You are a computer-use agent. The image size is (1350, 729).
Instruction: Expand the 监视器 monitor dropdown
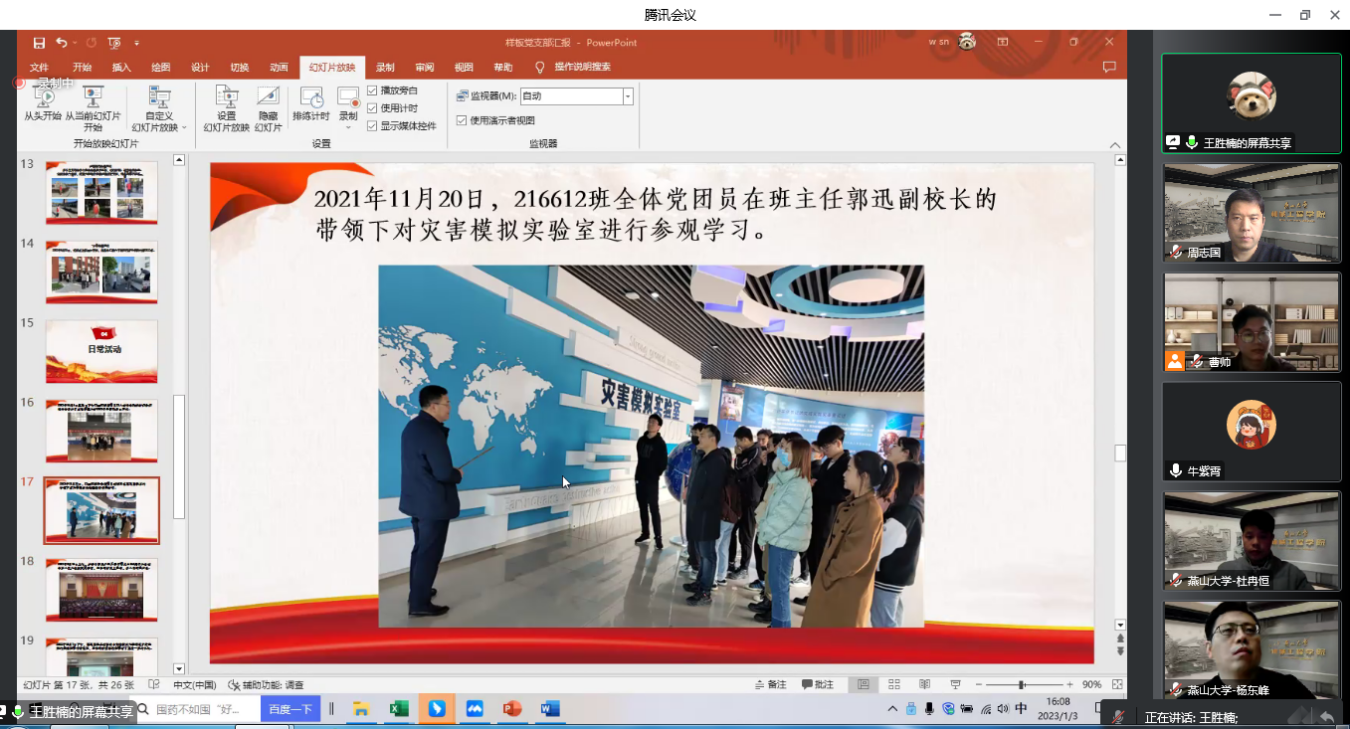628,97
